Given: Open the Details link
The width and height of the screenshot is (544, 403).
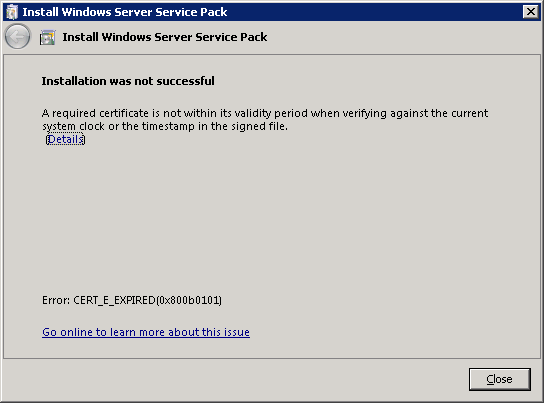Looking at the screenshot, I should pyautogui.click(x=65, y=139).
